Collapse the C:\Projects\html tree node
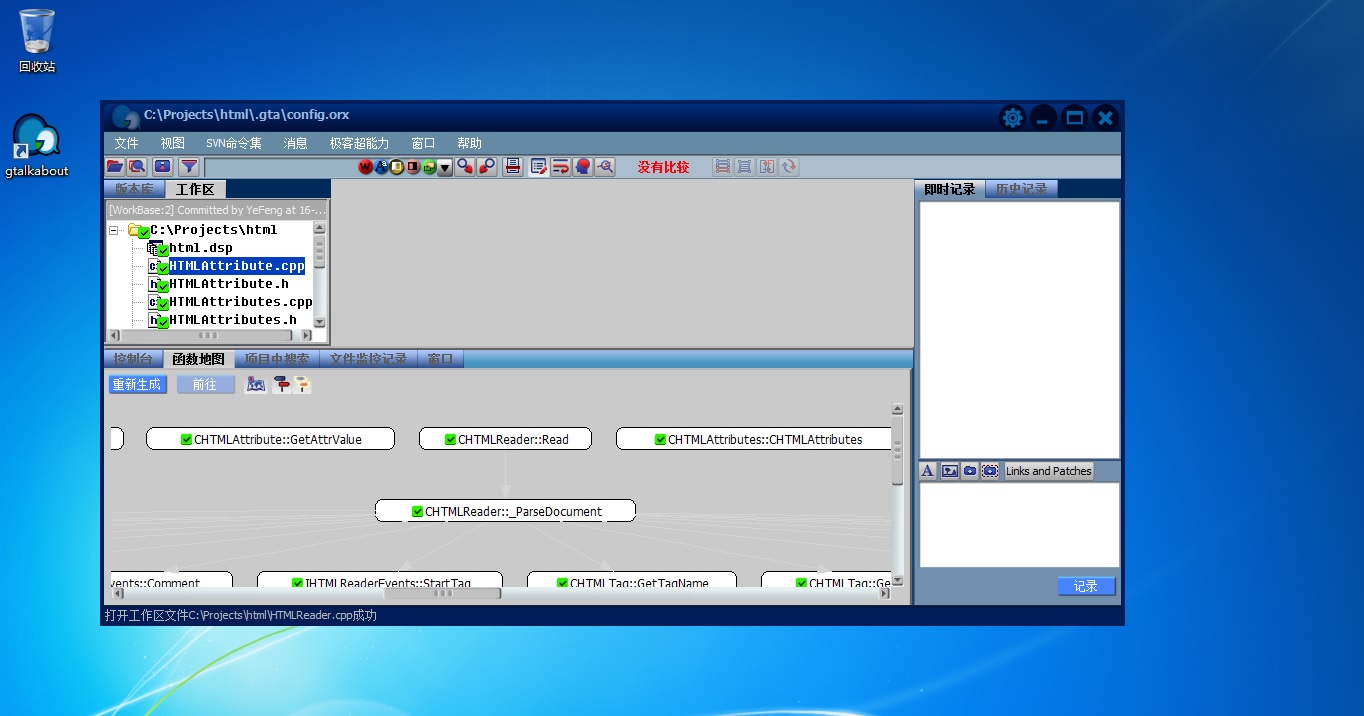The image size is (1364, 716). click(x=116, y=230)
